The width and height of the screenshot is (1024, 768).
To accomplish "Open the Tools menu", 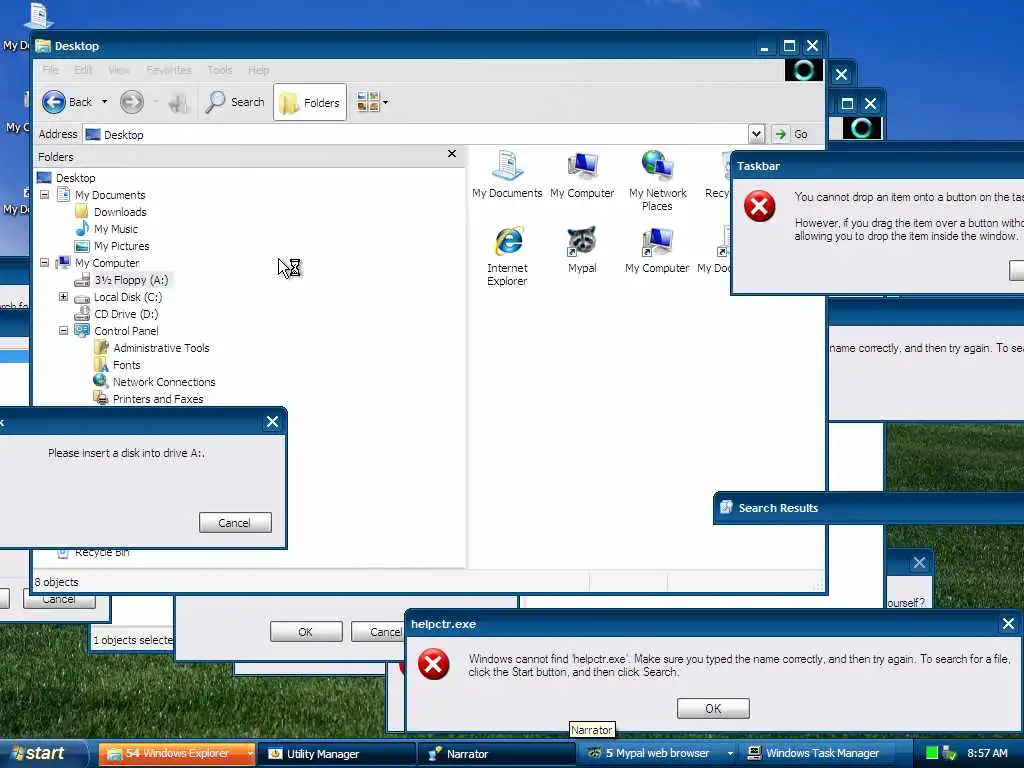I will tap(219, 70).
